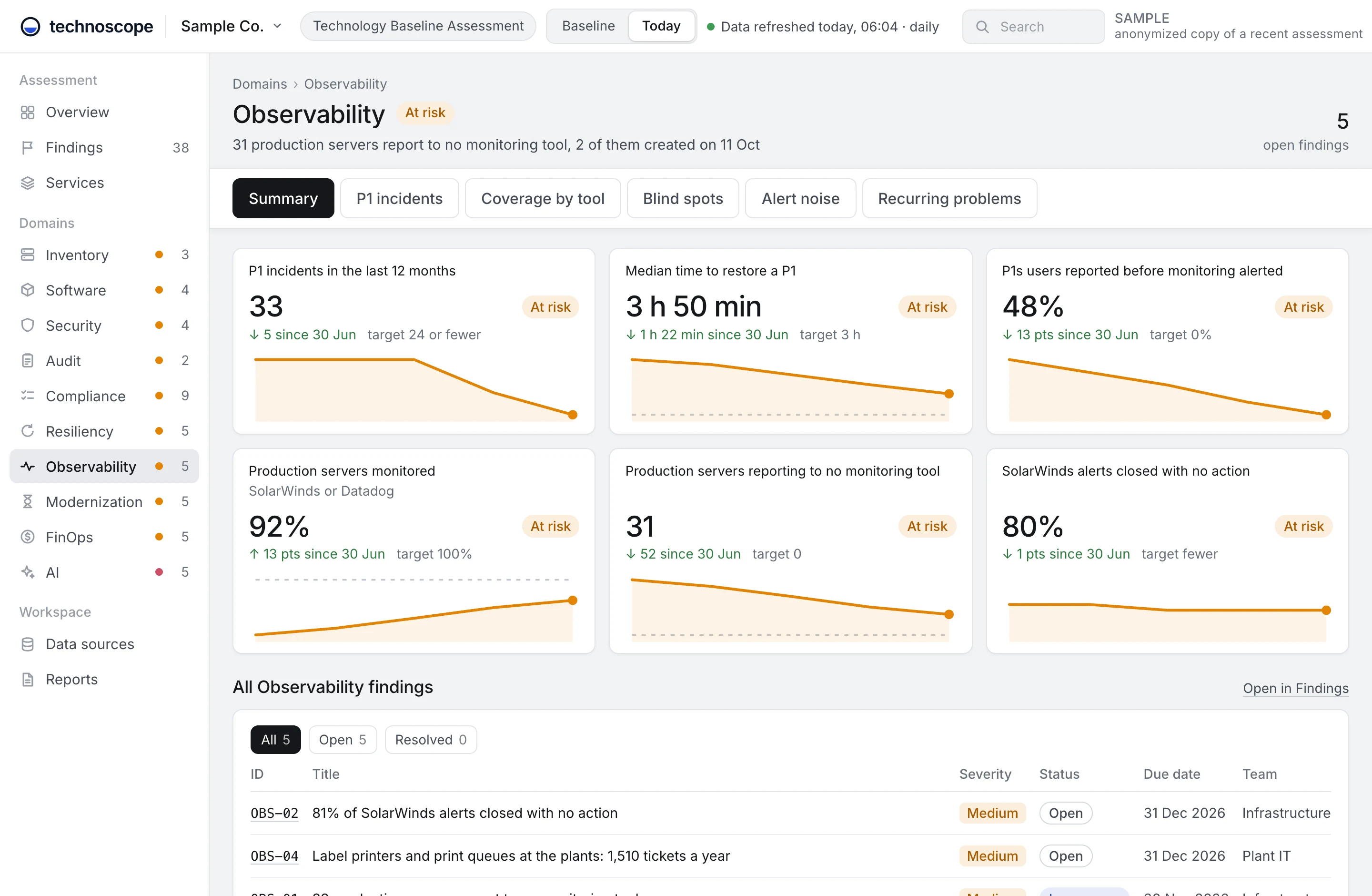The height and width of the screenshot is (896, 1372).
Task: Open the Coverage by tool tab
Action: point(543,198)
